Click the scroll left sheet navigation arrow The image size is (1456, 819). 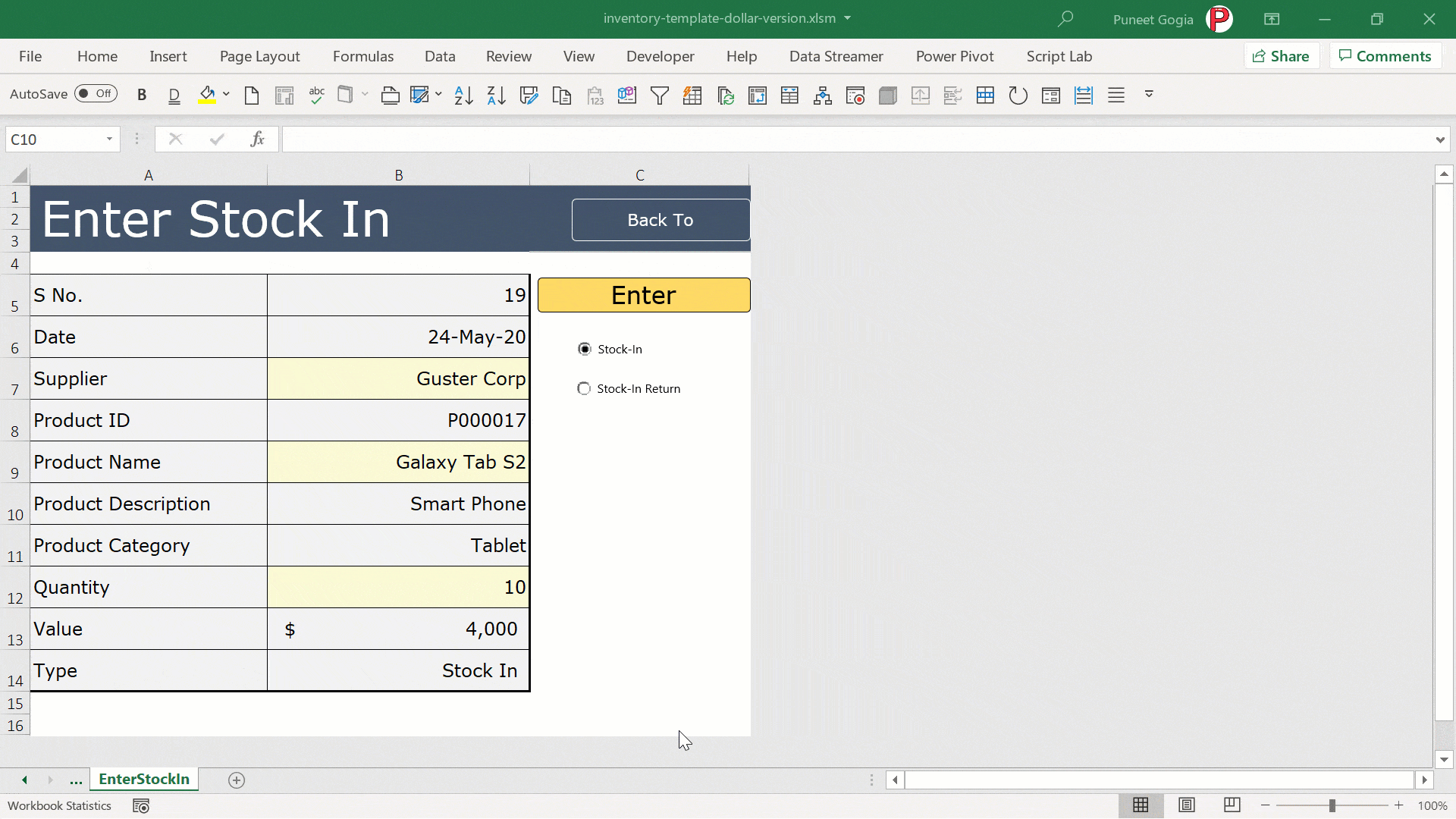click(x=24, y=779)
